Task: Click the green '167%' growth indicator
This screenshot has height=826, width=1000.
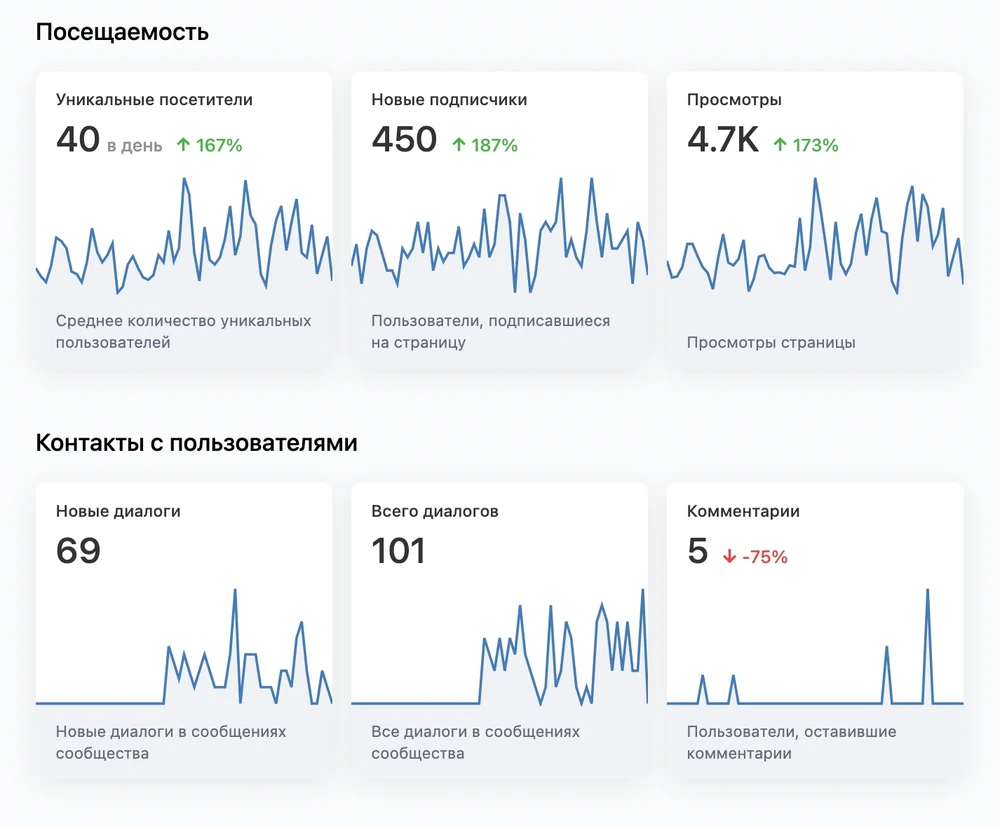Action: click(209, 145)
